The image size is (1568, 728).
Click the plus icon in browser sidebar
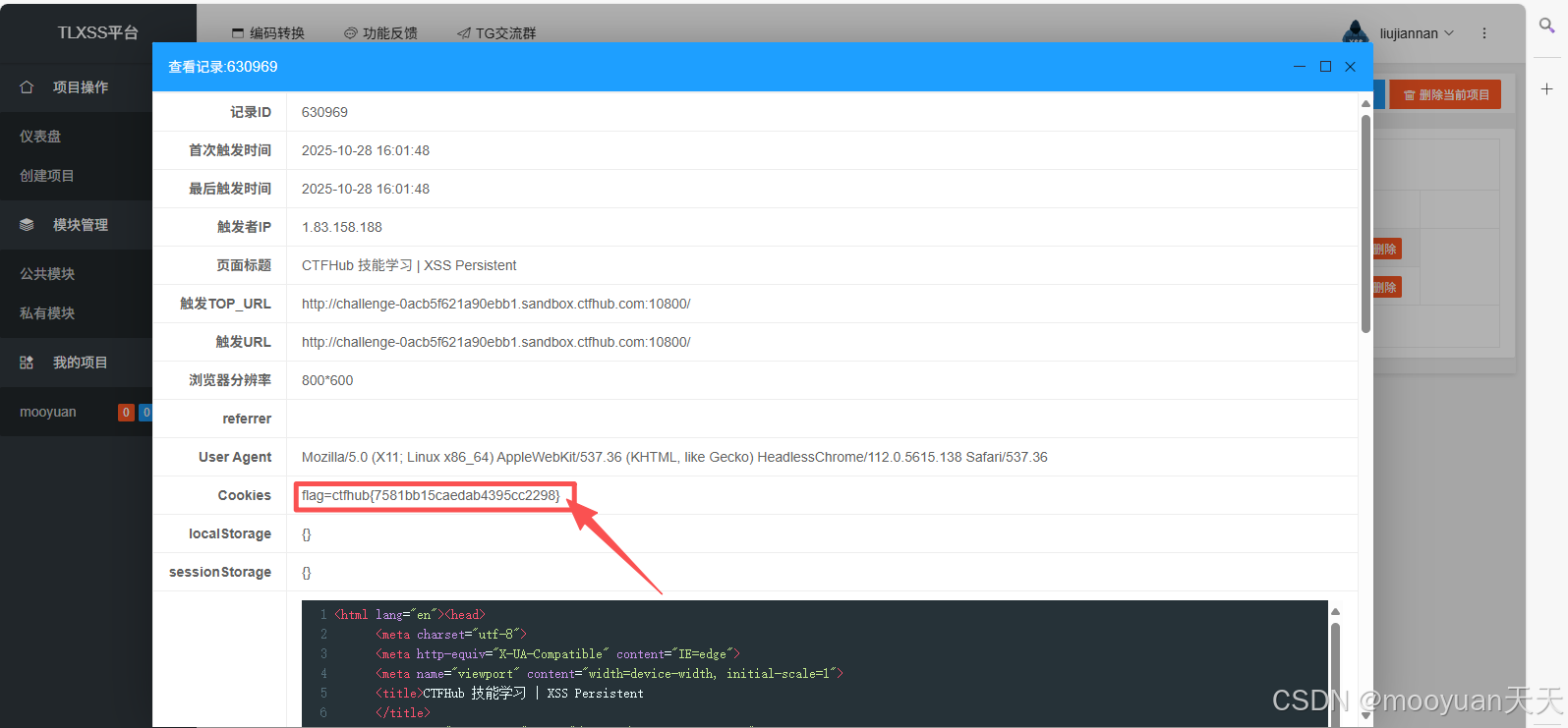(x=1546, y=89)
